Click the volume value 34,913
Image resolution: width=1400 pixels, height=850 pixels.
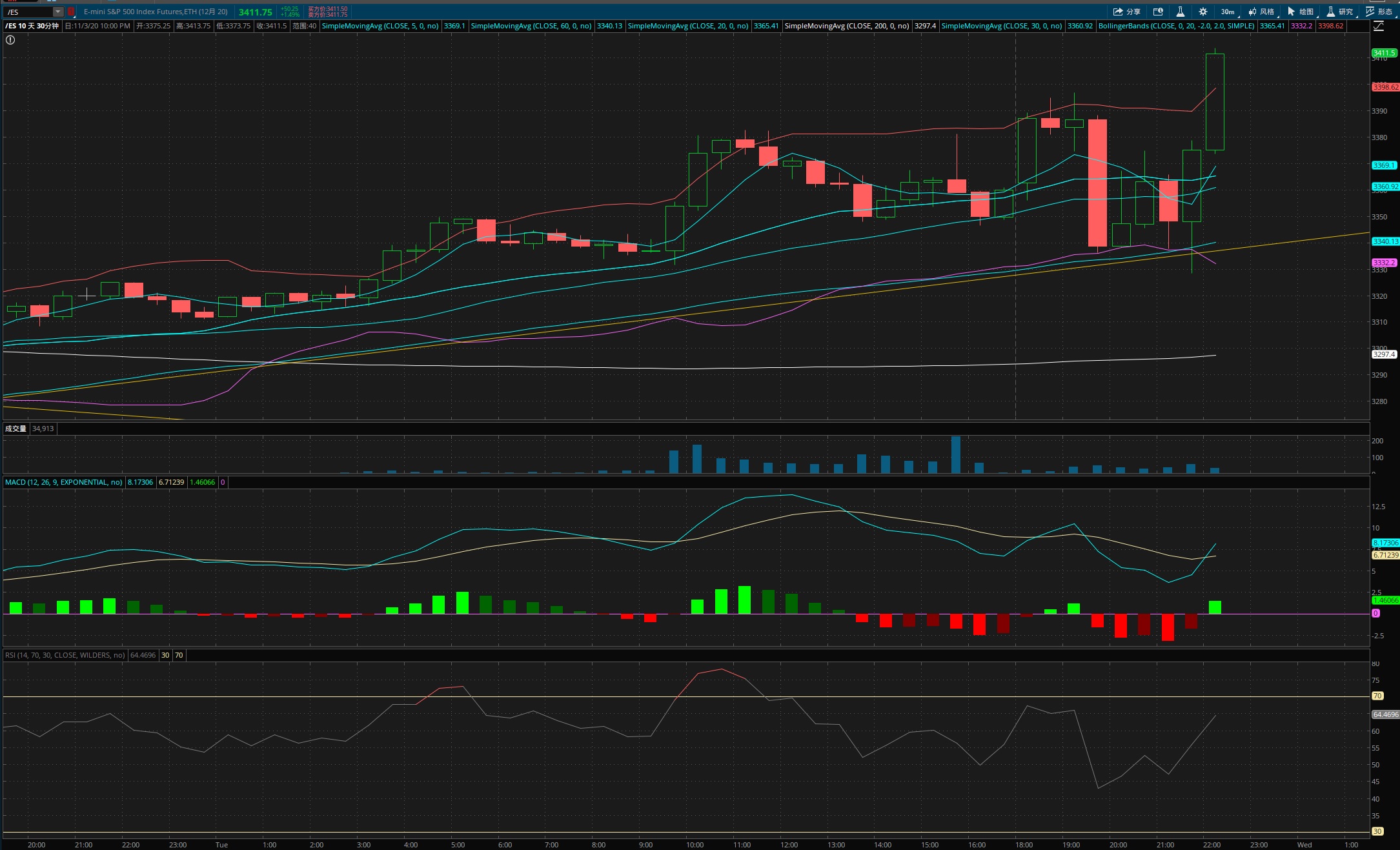[43, 429]
